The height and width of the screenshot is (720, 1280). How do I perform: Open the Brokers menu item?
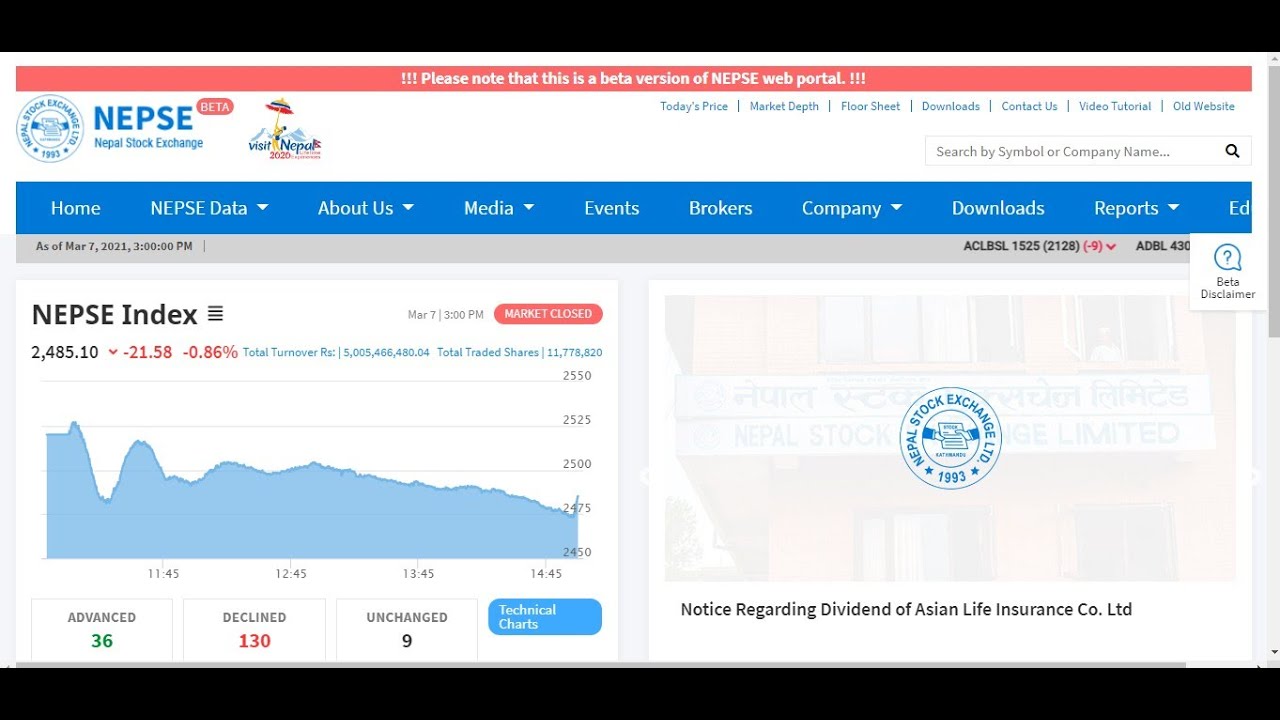(x=721, y=208)
